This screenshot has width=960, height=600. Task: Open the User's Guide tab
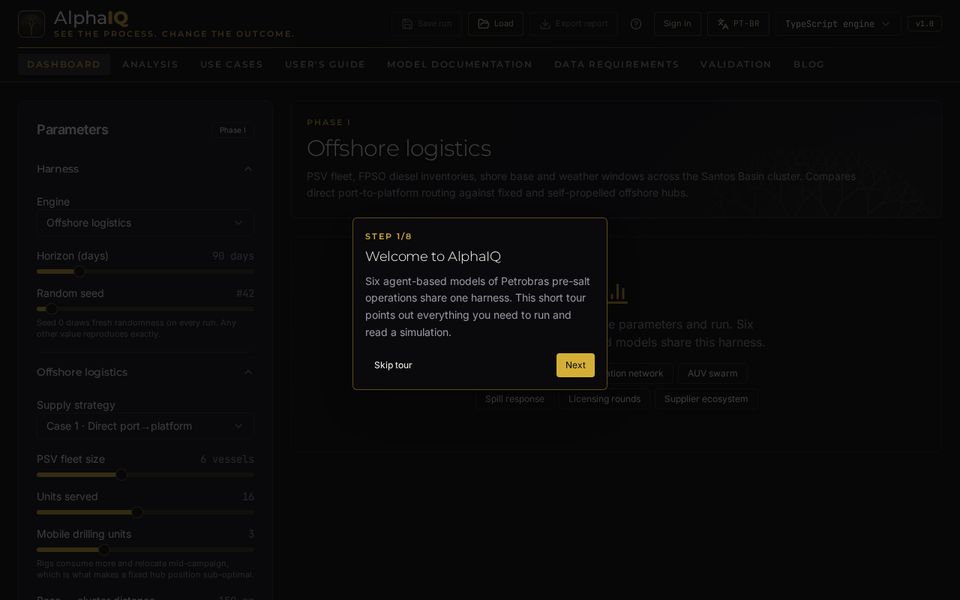pos(325,64)
